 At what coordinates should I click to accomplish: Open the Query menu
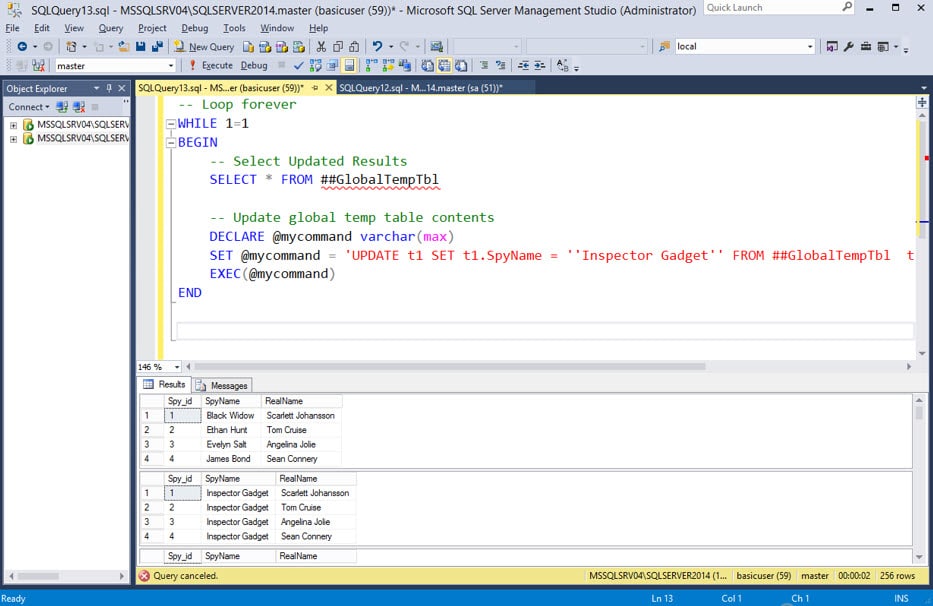point(111,28)
